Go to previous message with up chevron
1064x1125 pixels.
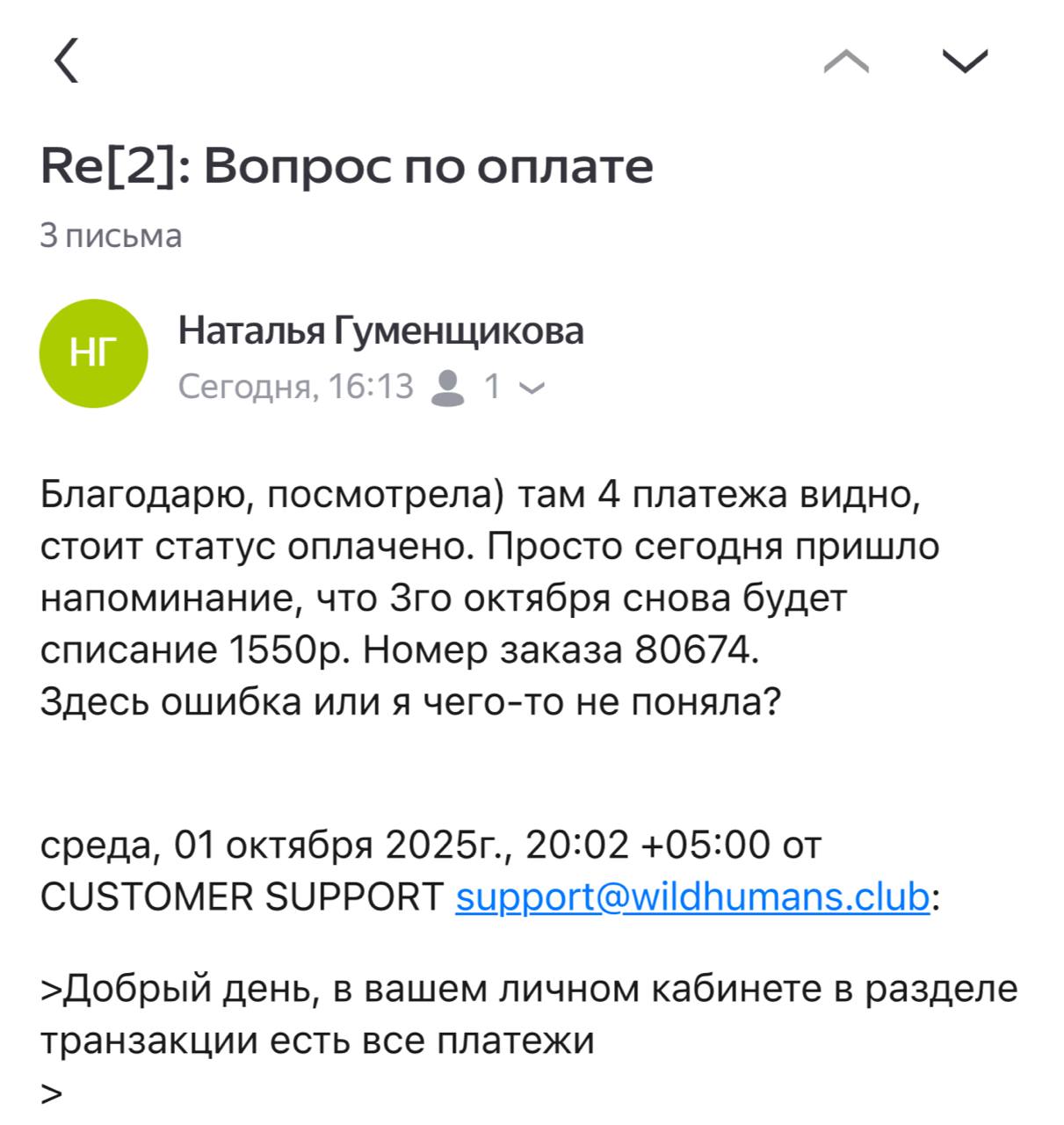pos(846,61)
